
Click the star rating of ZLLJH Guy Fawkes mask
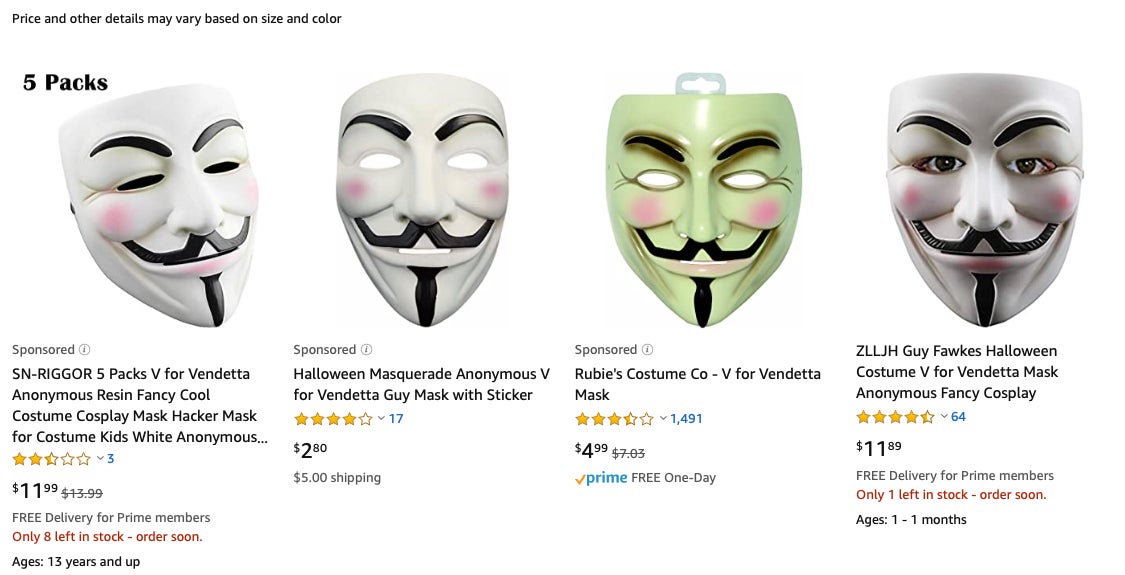pos(895,417)
